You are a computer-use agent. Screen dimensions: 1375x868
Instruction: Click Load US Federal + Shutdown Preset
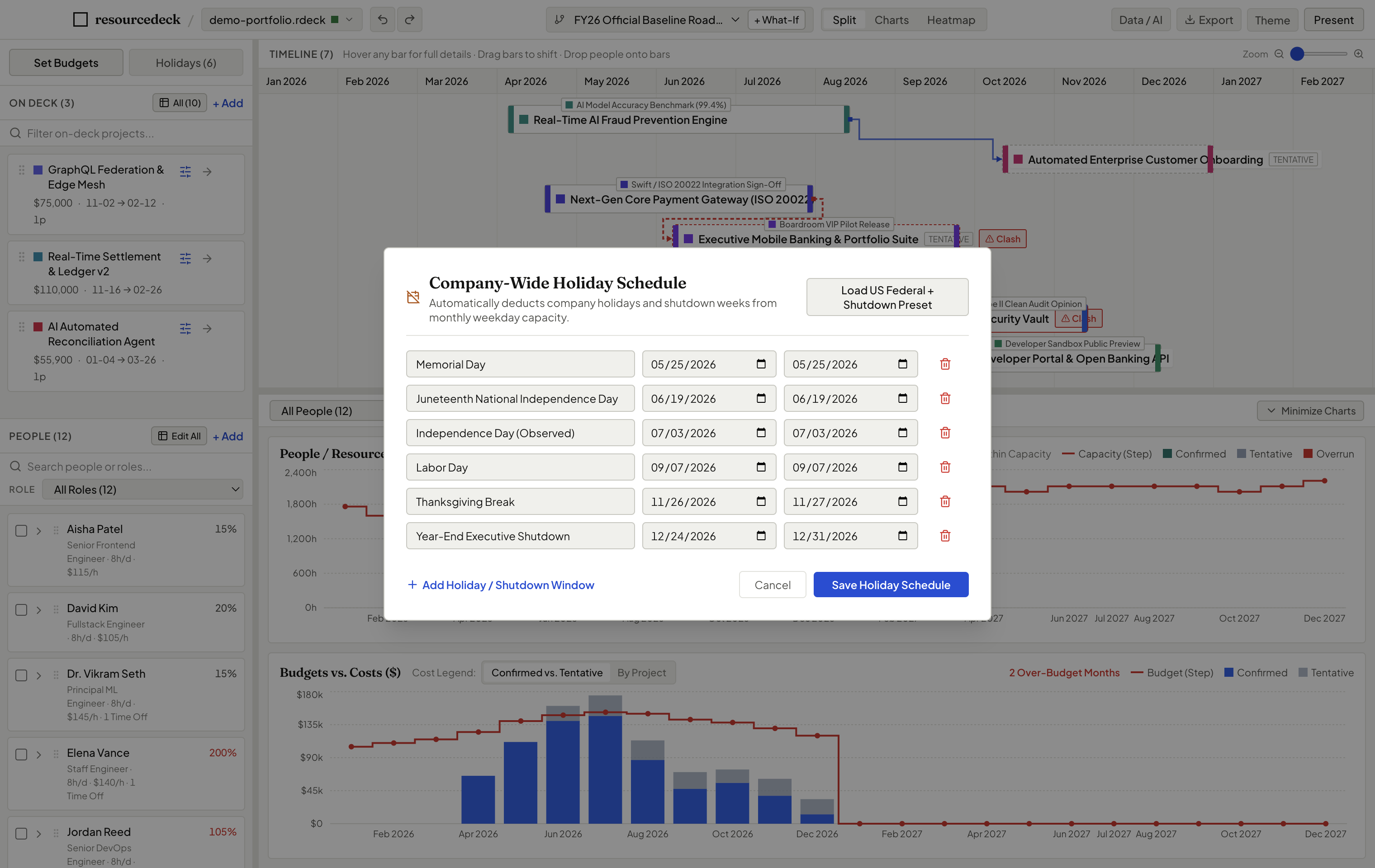point(887,297)
